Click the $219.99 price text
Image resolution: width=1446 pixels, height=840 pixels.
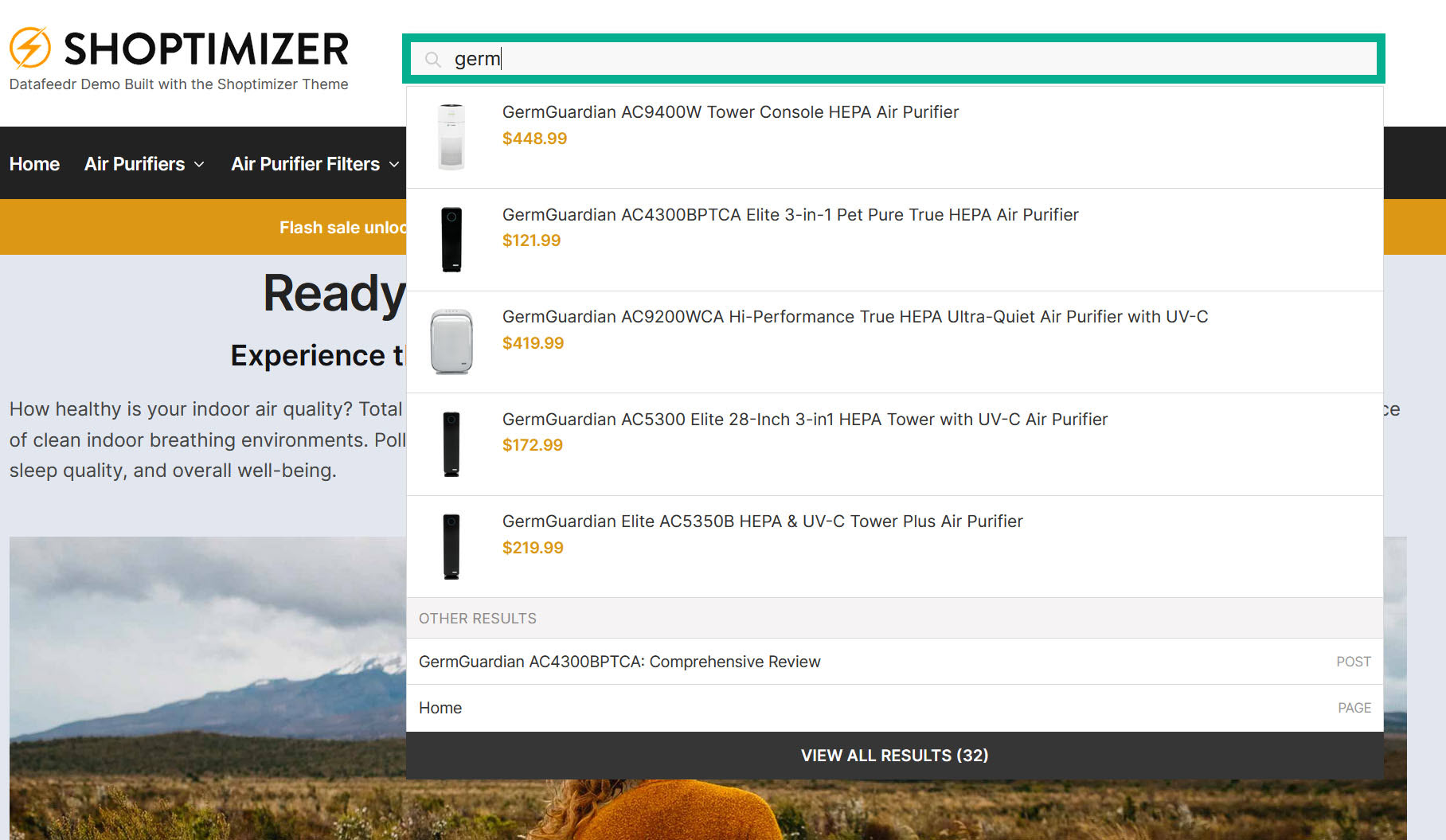532,548
